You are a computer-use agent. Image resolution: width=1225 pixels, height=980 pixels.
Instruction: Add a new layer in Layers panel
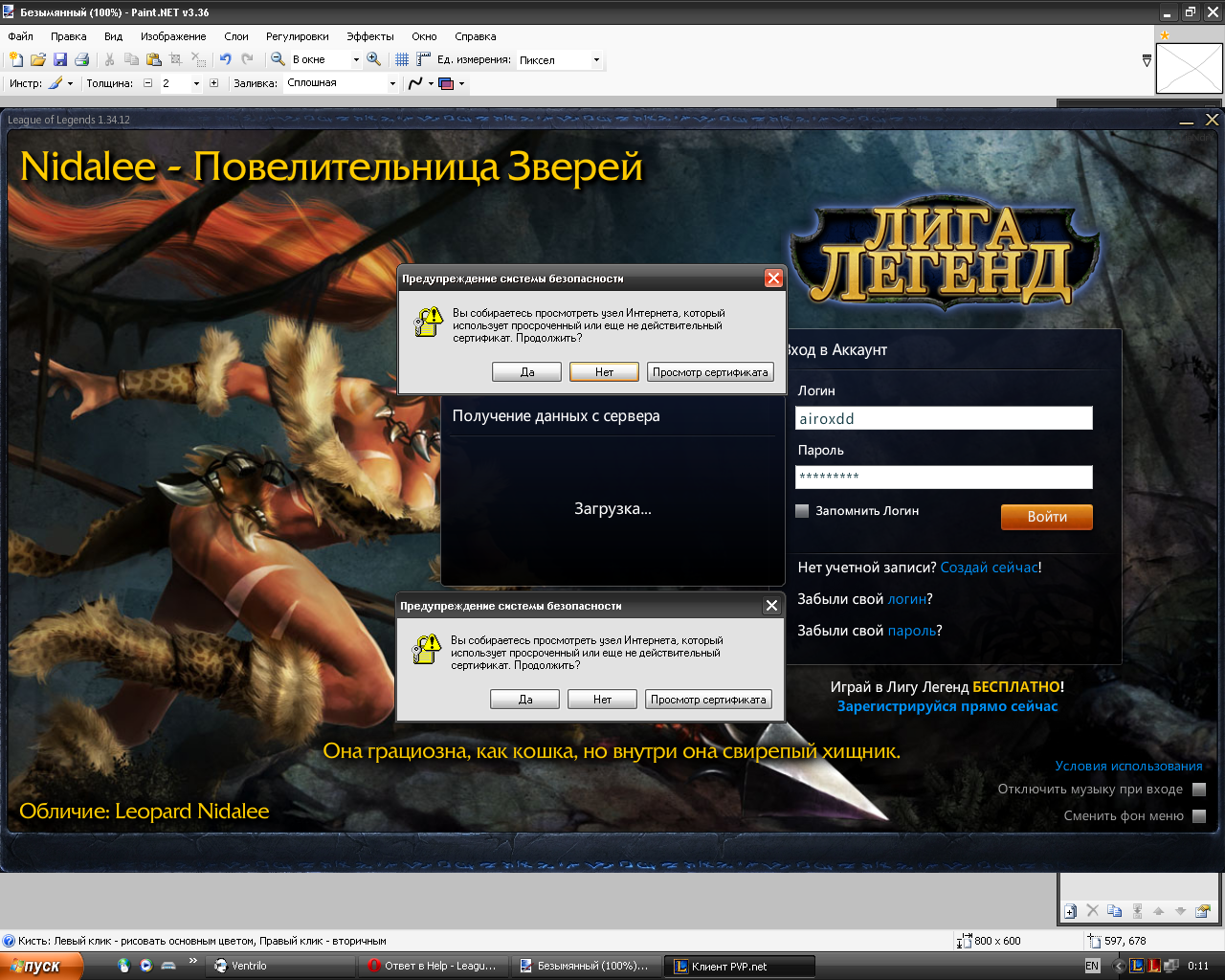(x=1070, y=911)
